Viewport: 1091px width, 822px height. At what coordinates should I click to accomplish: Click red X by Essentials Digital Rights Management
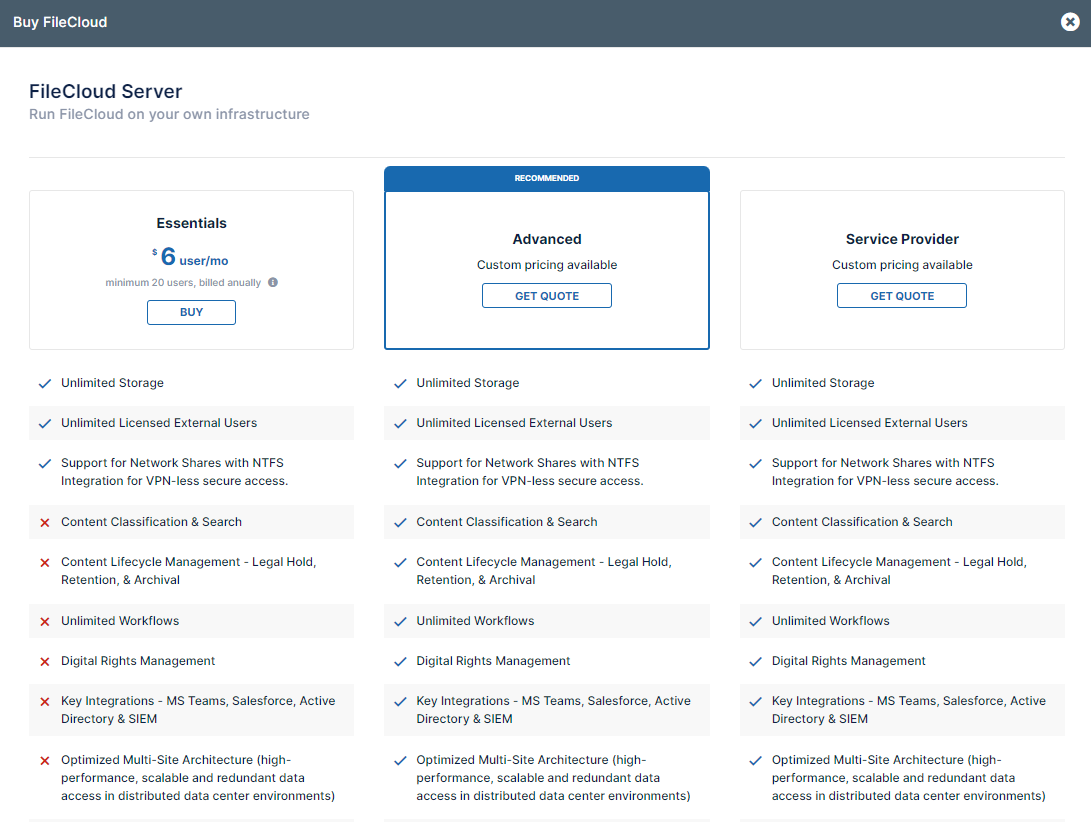coord(45,662)
